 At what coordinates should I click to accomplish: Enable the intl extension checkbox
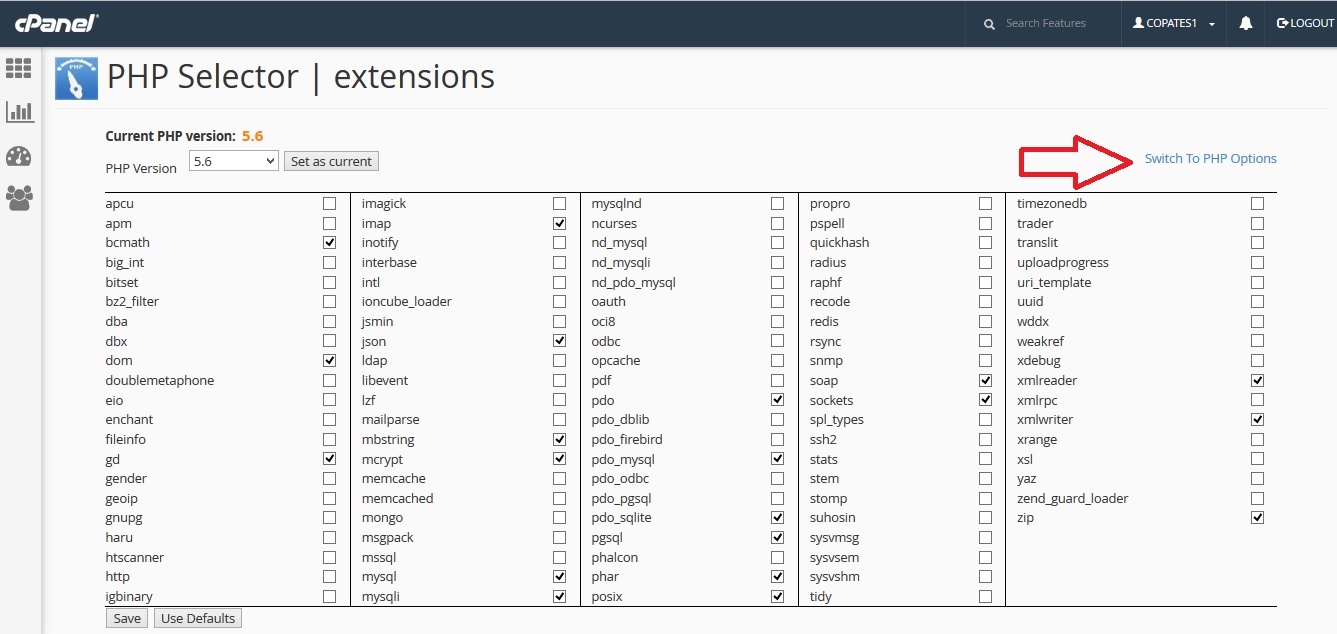[559, 282]
